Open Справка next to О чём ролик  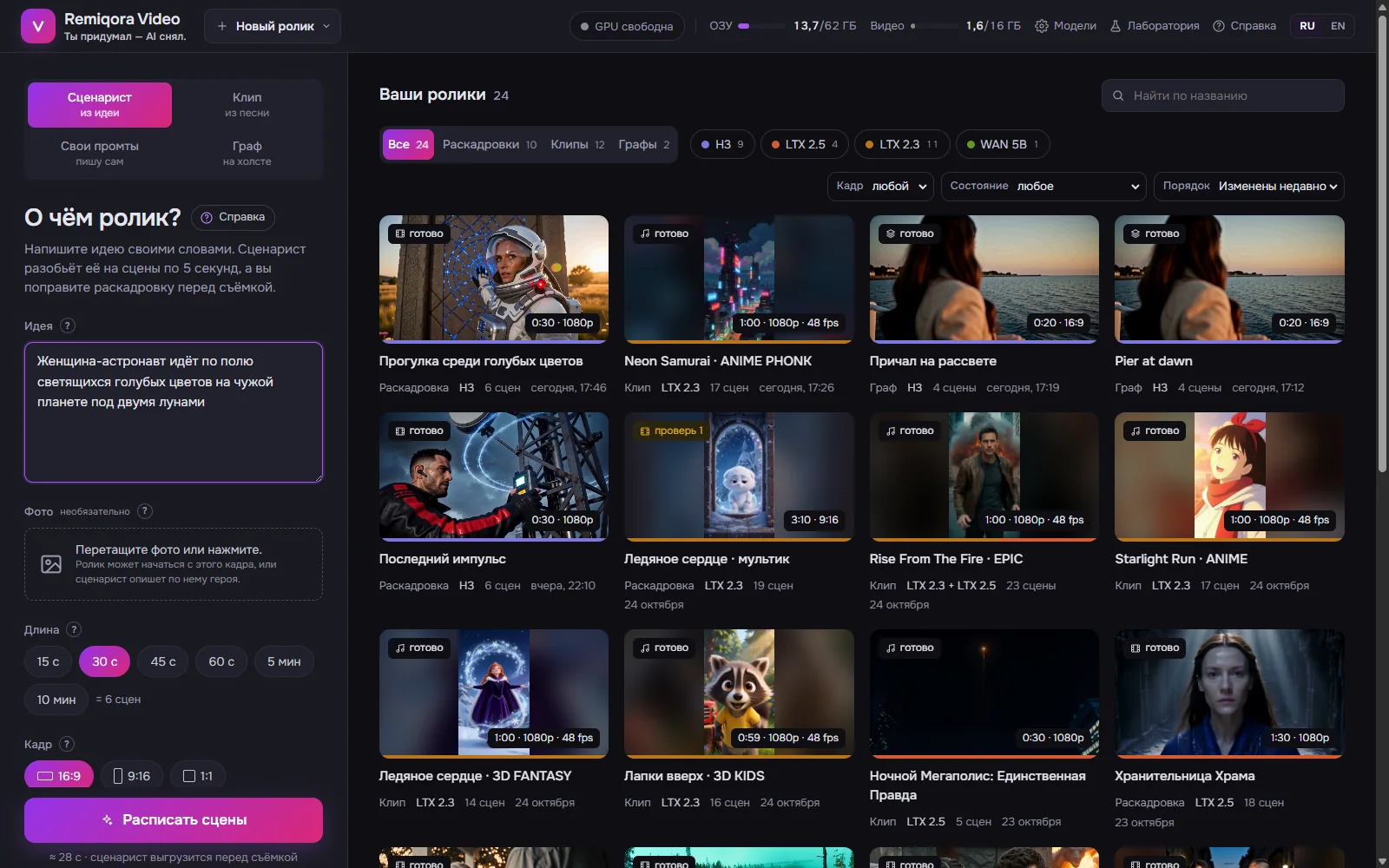pos(233,217)
